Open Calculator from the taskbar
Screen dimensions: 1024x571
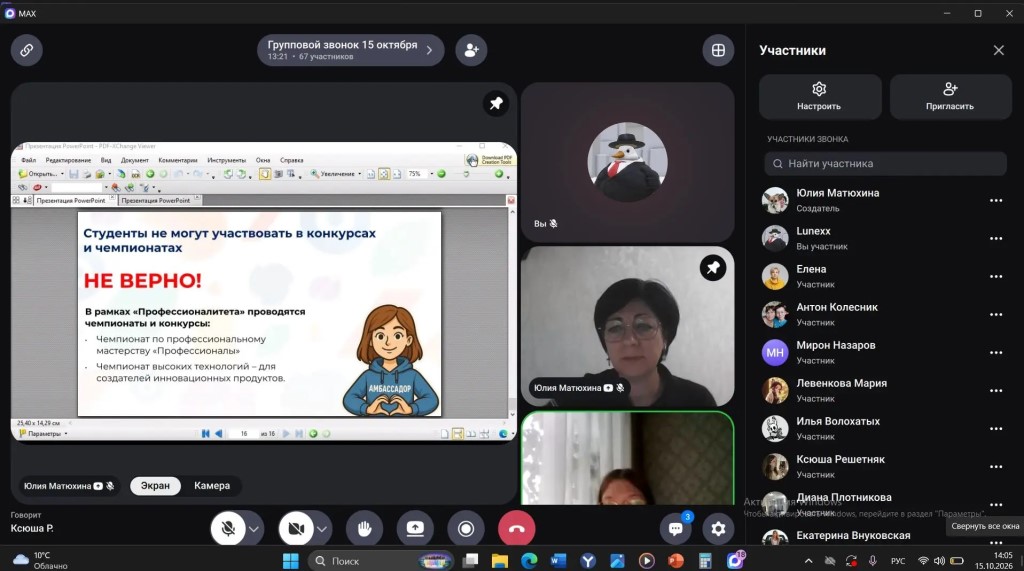[x=705, y=561]
